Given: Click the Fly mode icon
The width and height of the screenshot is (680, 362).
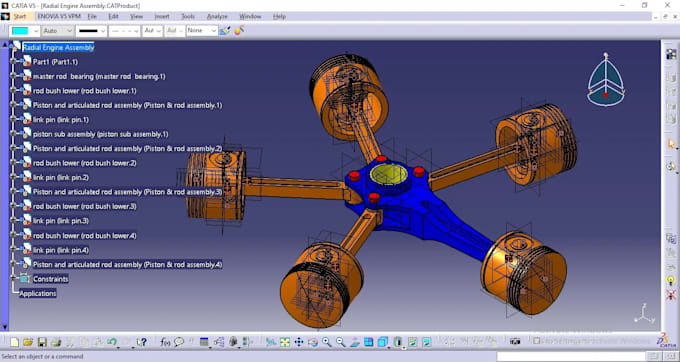Looking at the screenshot, I should tap(271, 342).
